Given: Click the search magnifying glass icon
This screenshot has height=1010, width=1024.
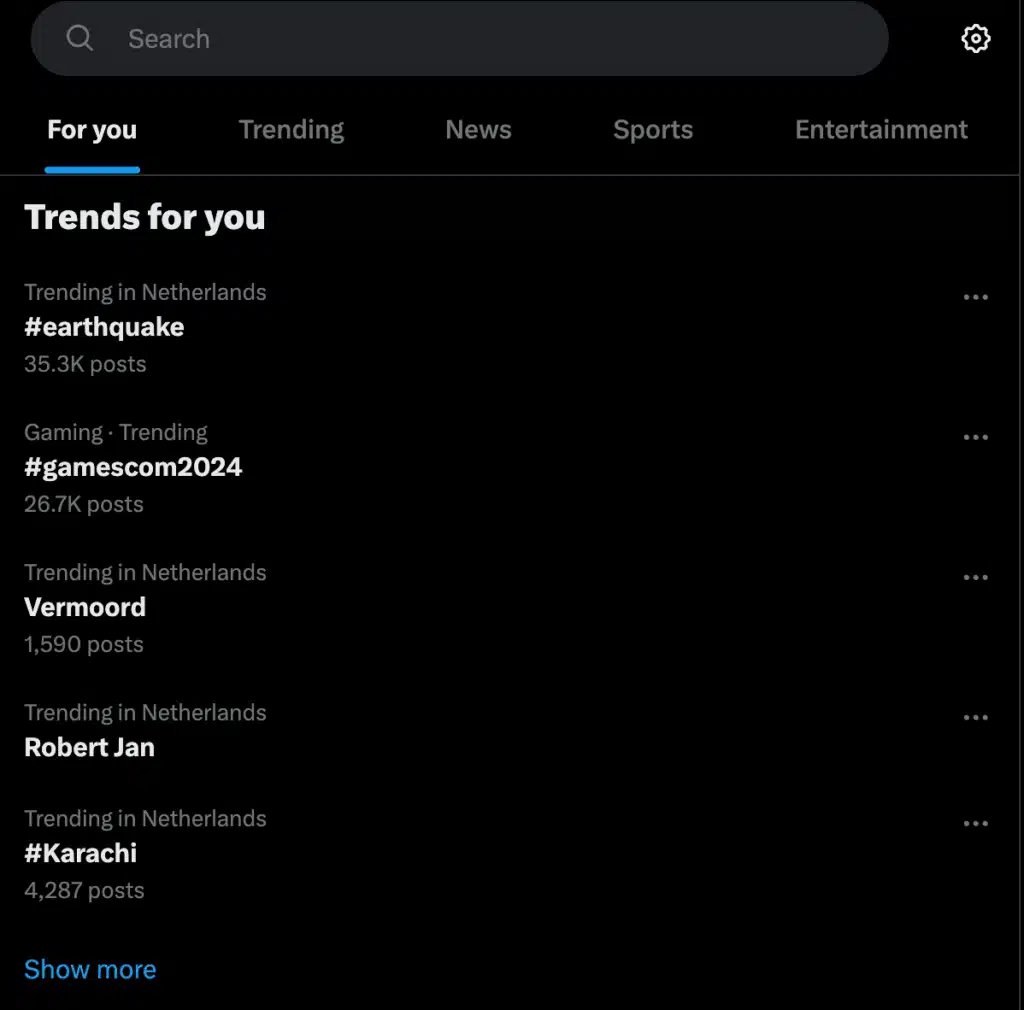Looking at the screenshot, I should click(80, 38).
